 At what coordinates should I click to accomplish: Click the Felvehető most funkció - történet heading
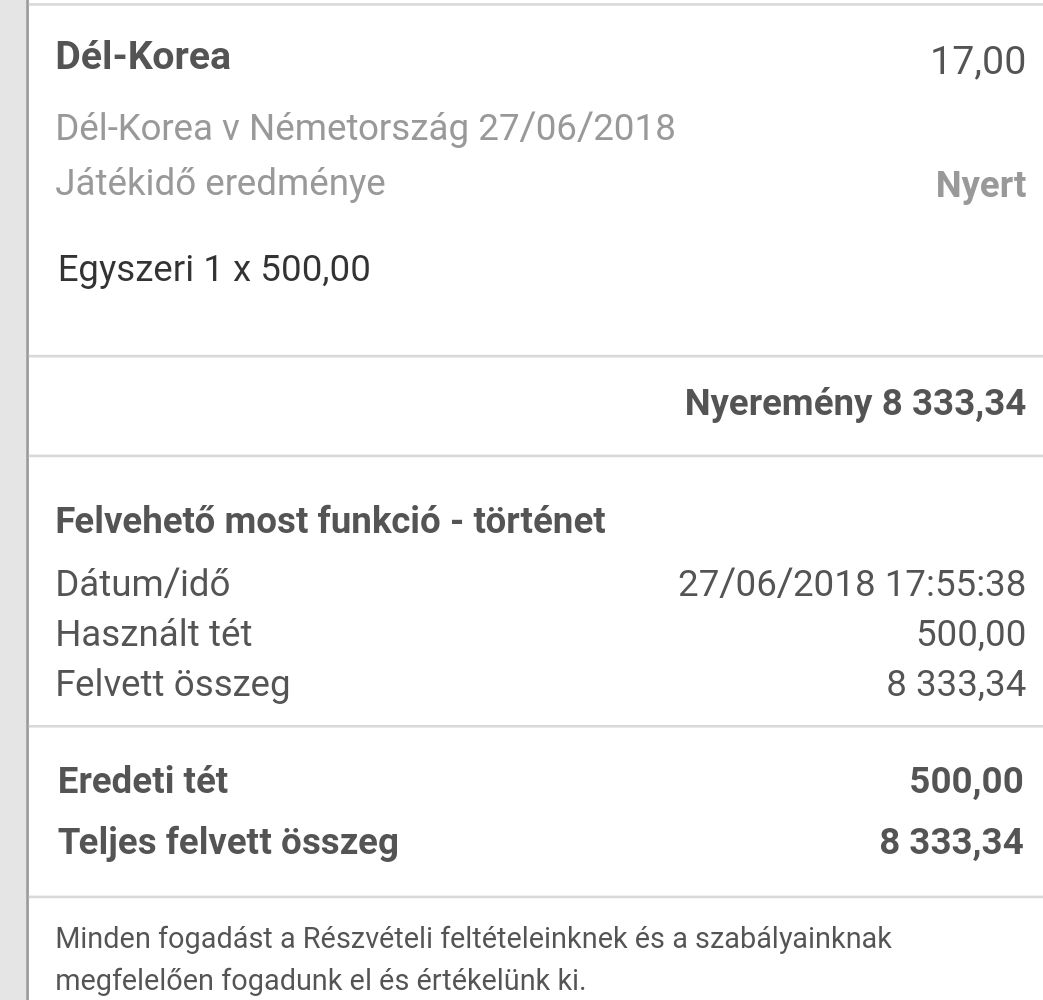click(x=331, y=520)
